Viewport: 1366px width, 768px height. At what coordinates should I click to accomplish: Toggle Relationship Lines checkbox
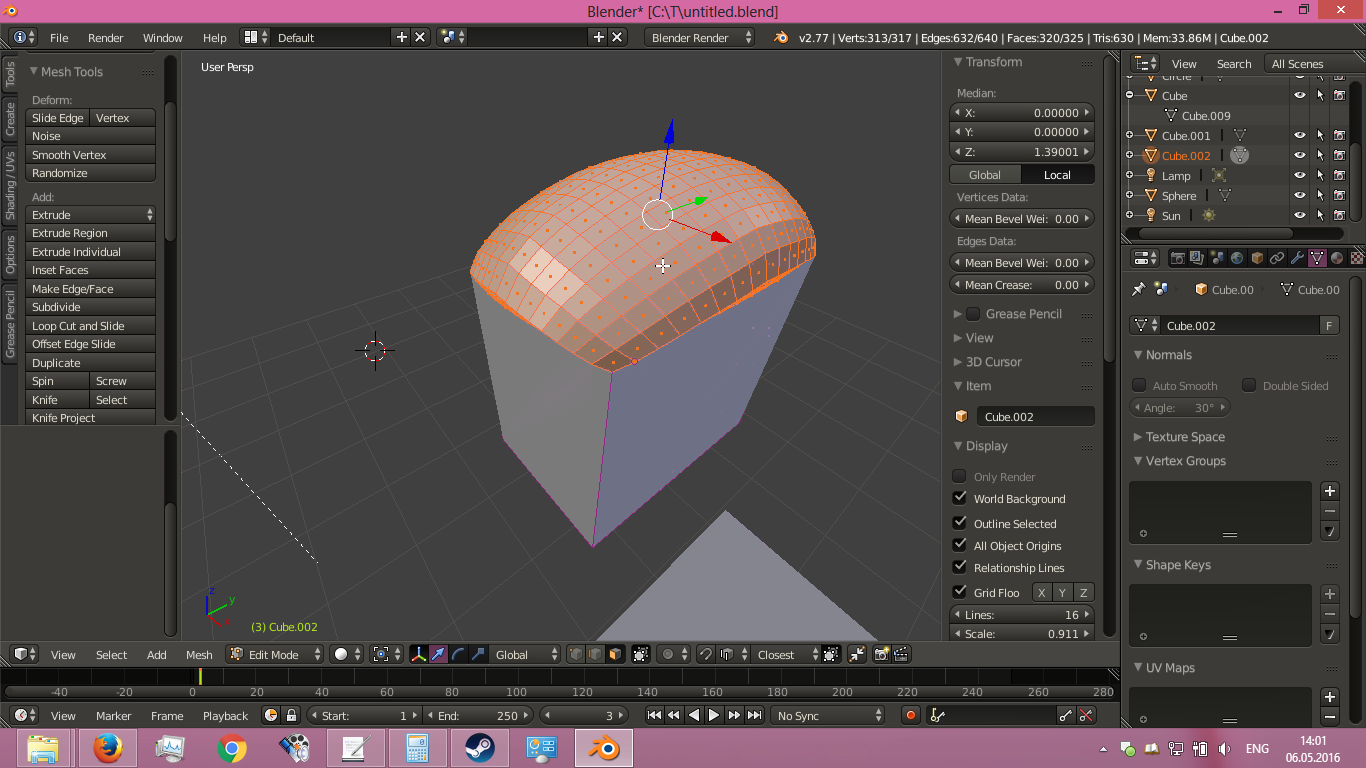[959, 567]
